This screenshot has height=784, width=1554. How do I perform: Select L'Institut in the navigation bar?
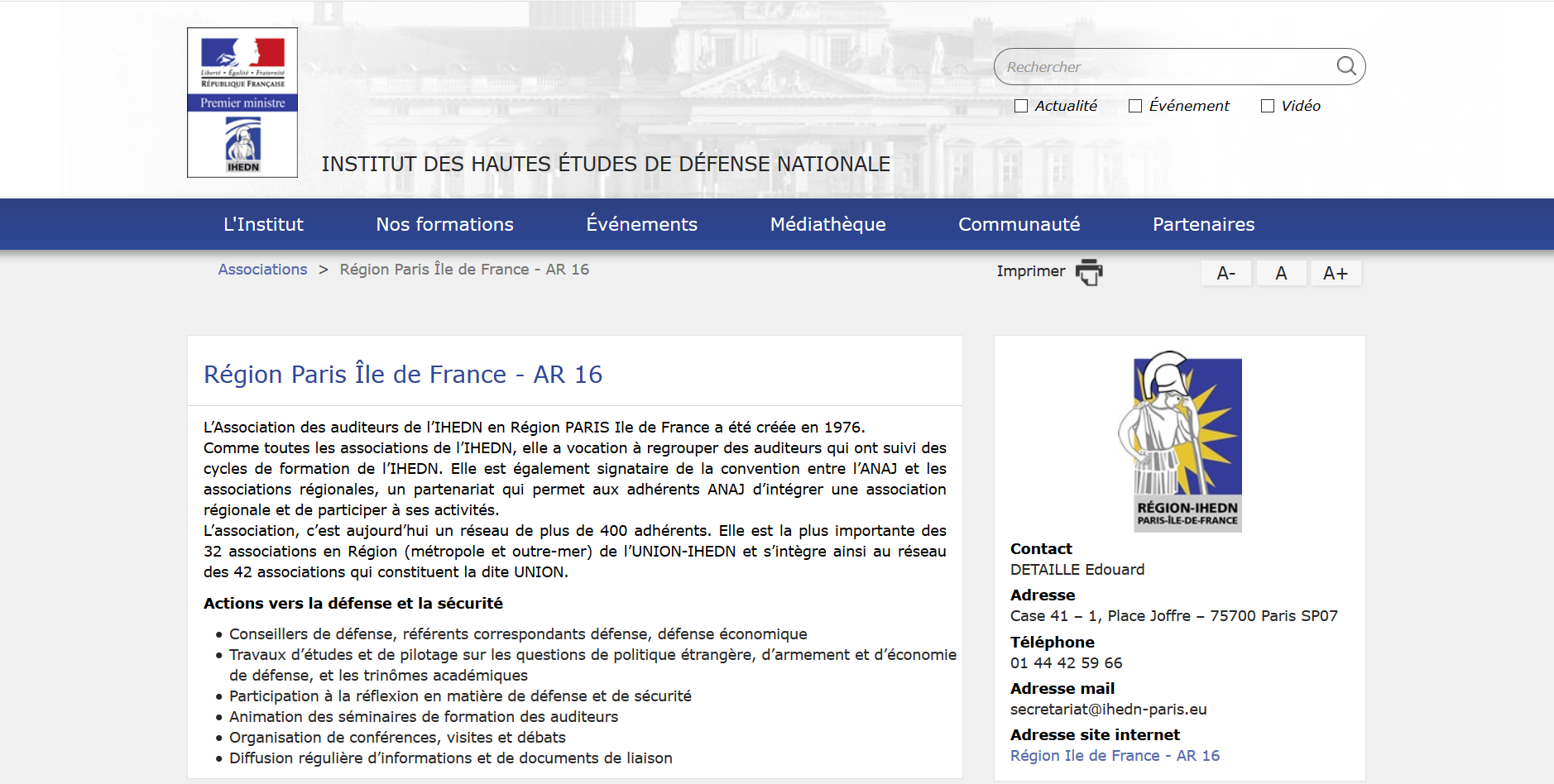point(263,223)
